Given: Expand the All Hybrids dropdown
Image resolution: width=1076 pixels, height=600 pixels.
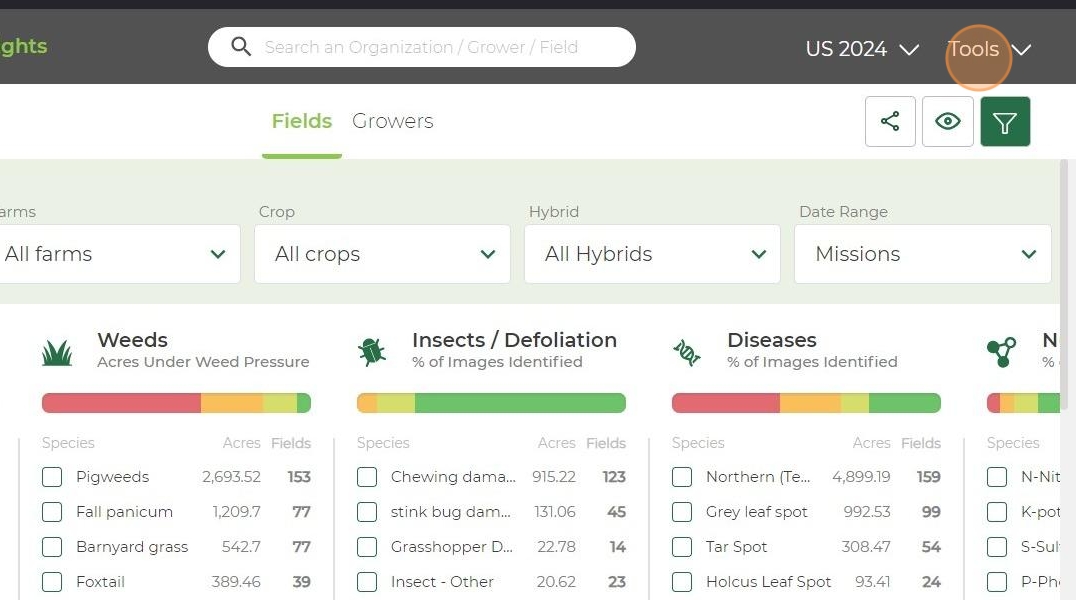Looking at the screenshot, I should pyautogui.click(x=652, y=254).
